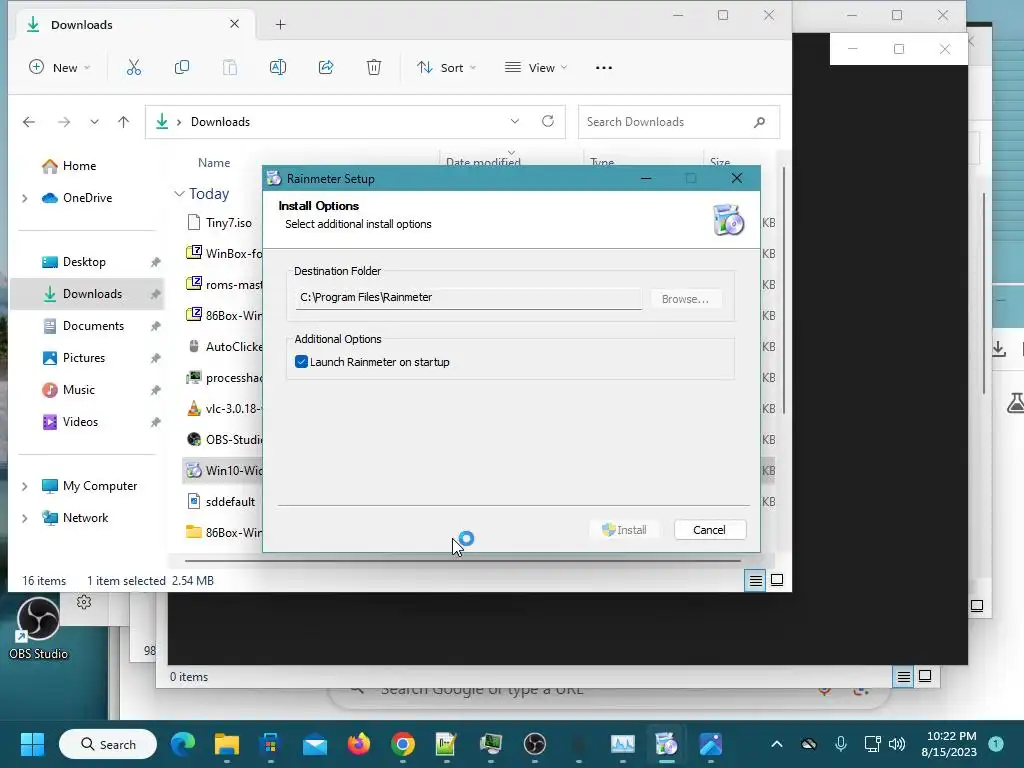Open Firefox from taskbar
This screenshot has height=768, width=1024.
[359, 744]
